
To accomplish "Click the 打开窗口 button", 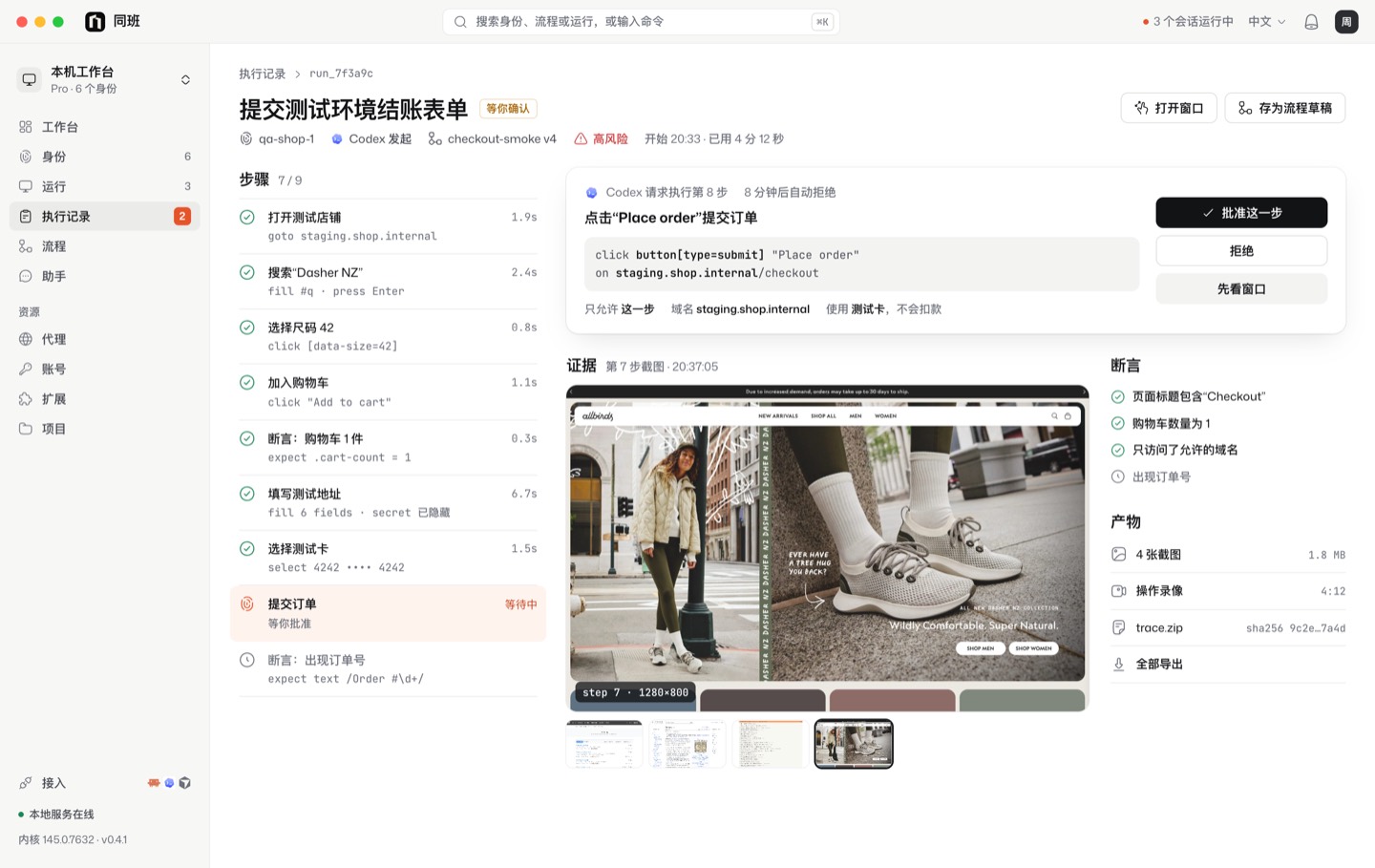I will coord(1169,108).
